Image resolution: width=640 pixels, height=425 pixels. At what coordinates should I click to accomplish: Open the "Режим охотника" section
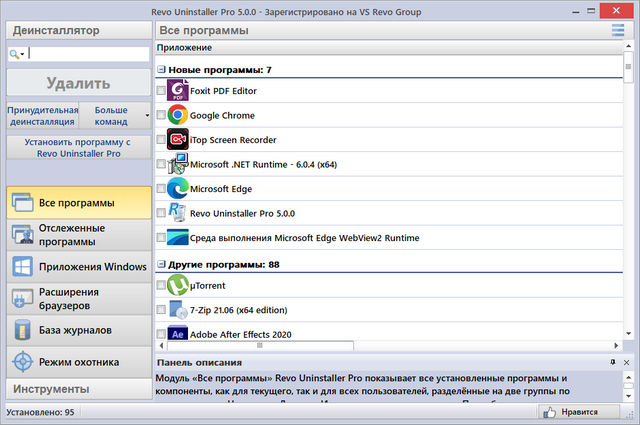[78, 362]
